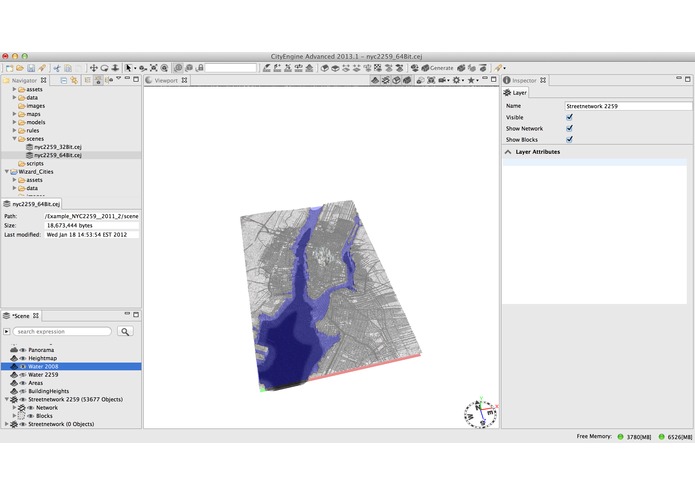Click the compass navigation gizmo in viewport

[480, 412]
